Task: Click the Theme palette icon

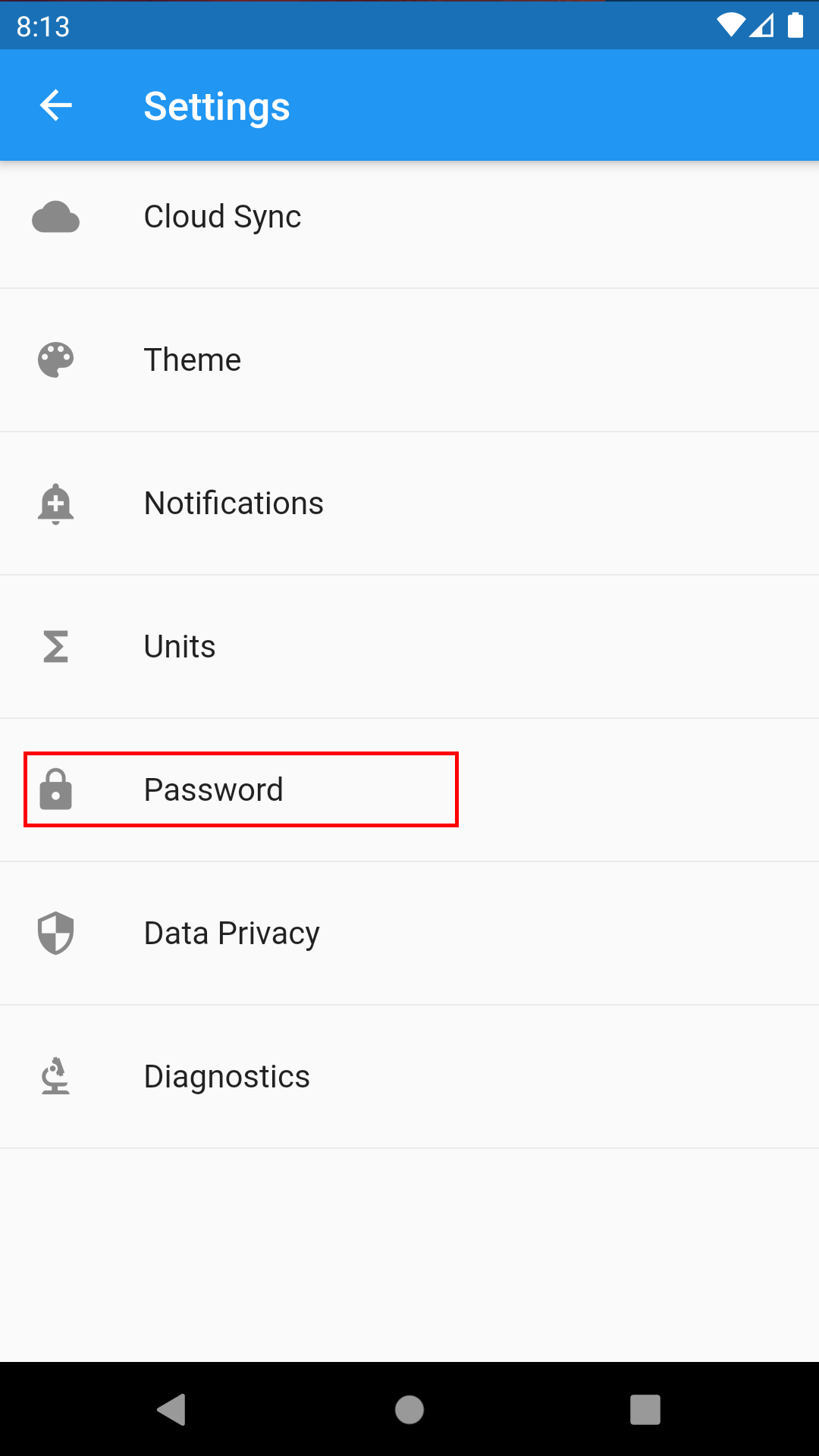Action: (55, 360)
